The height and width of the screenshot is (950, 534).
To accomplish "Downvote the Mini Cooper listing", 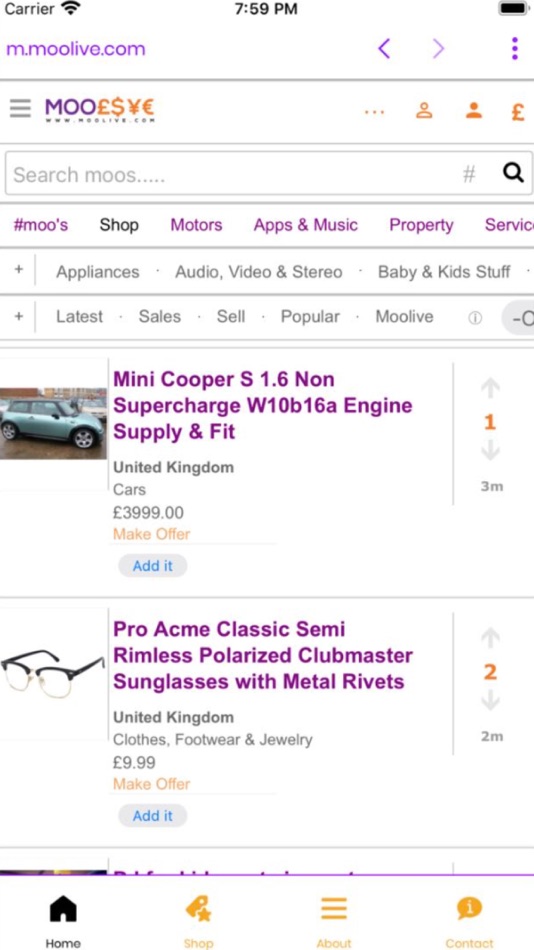I will pos(490,450).
